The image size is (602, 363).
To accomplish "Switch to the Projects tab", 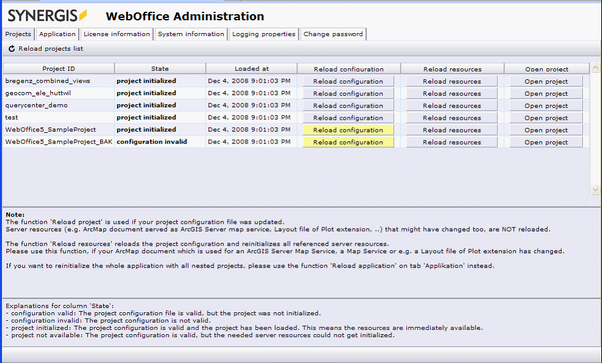I will pyautogui.click(x=18, y=34).
